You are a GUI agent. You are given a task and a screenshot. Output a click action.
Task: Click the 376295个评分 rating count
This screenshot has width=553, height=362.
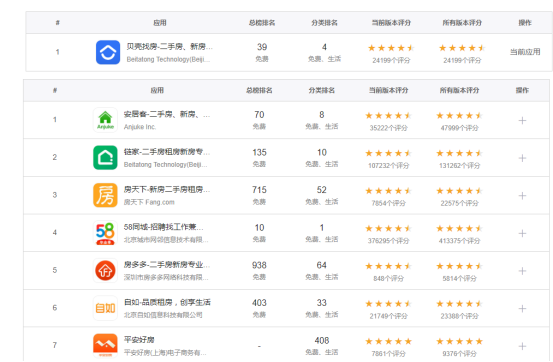[389, 241]
